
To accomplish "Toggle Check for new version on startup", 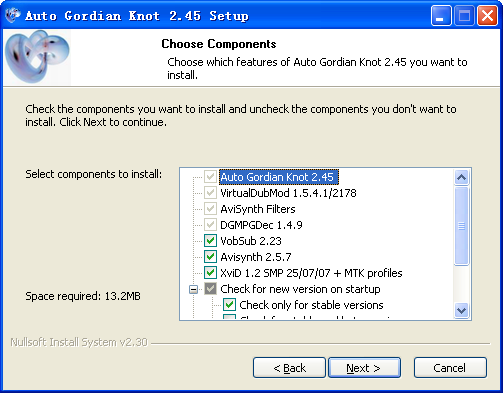I will coord(210,289).
